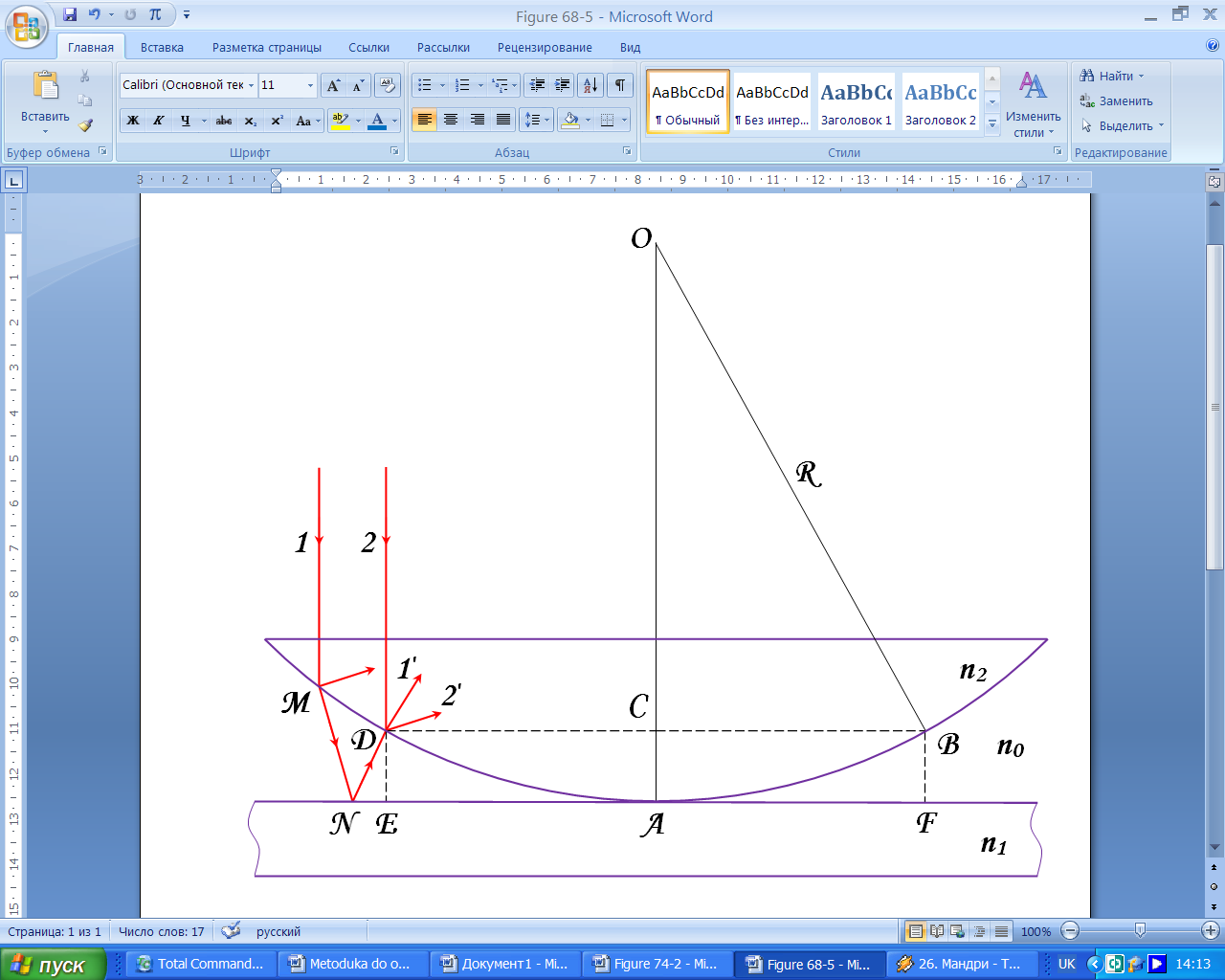1225x980 pixels.
Task: Open the Разметка страницы tab
Action: (267, 47)
